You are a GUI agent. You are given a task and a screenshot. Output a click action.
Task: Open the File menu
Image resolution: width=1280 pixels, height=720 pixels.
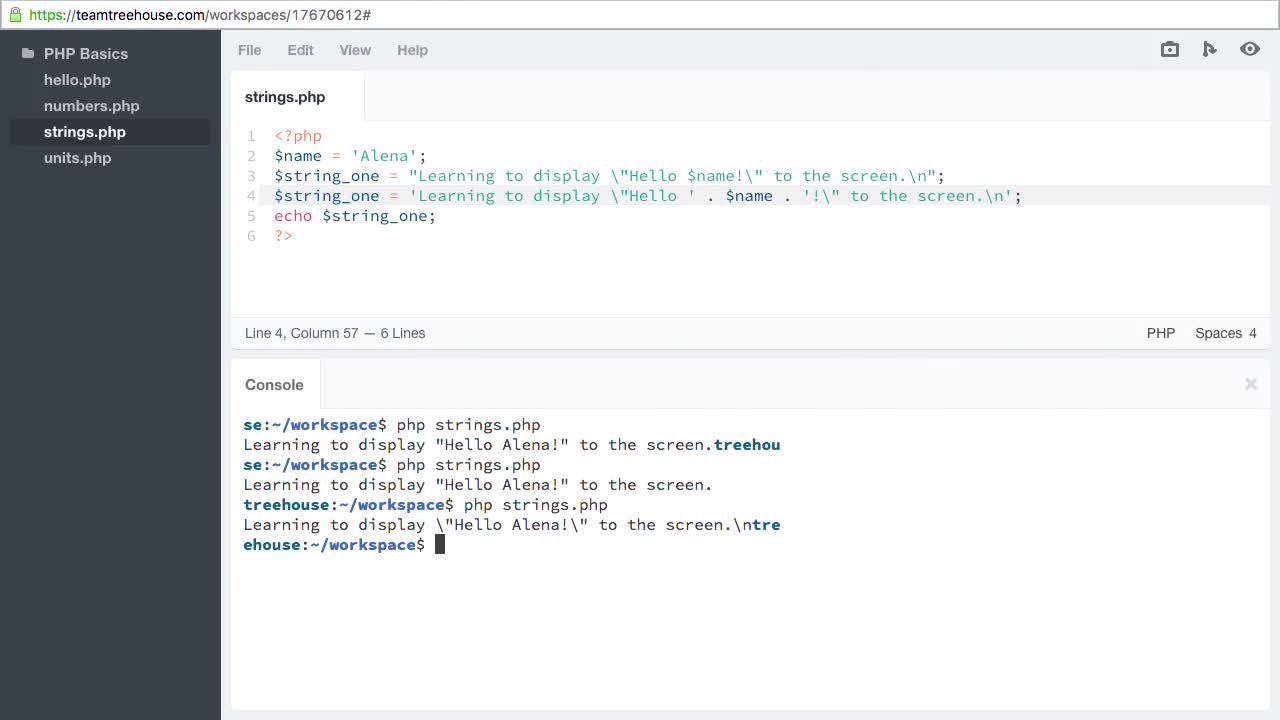pyautogui.click(x=249, y=50)
